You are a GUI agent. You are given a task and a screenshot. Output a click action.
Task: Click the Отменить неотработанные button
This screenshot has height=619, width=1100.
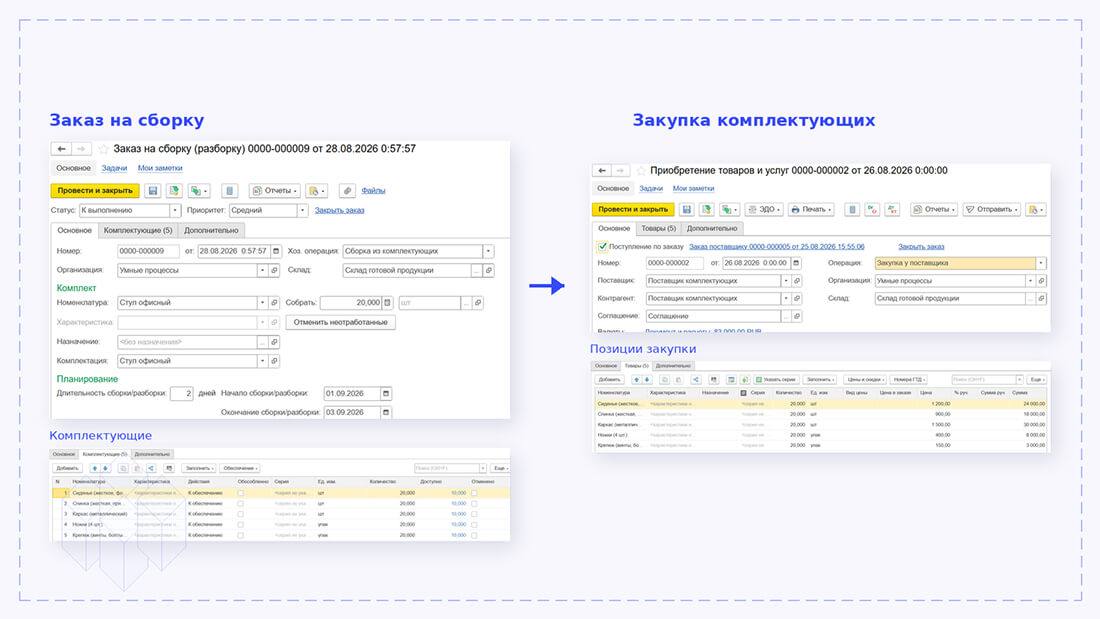point(340,322)
